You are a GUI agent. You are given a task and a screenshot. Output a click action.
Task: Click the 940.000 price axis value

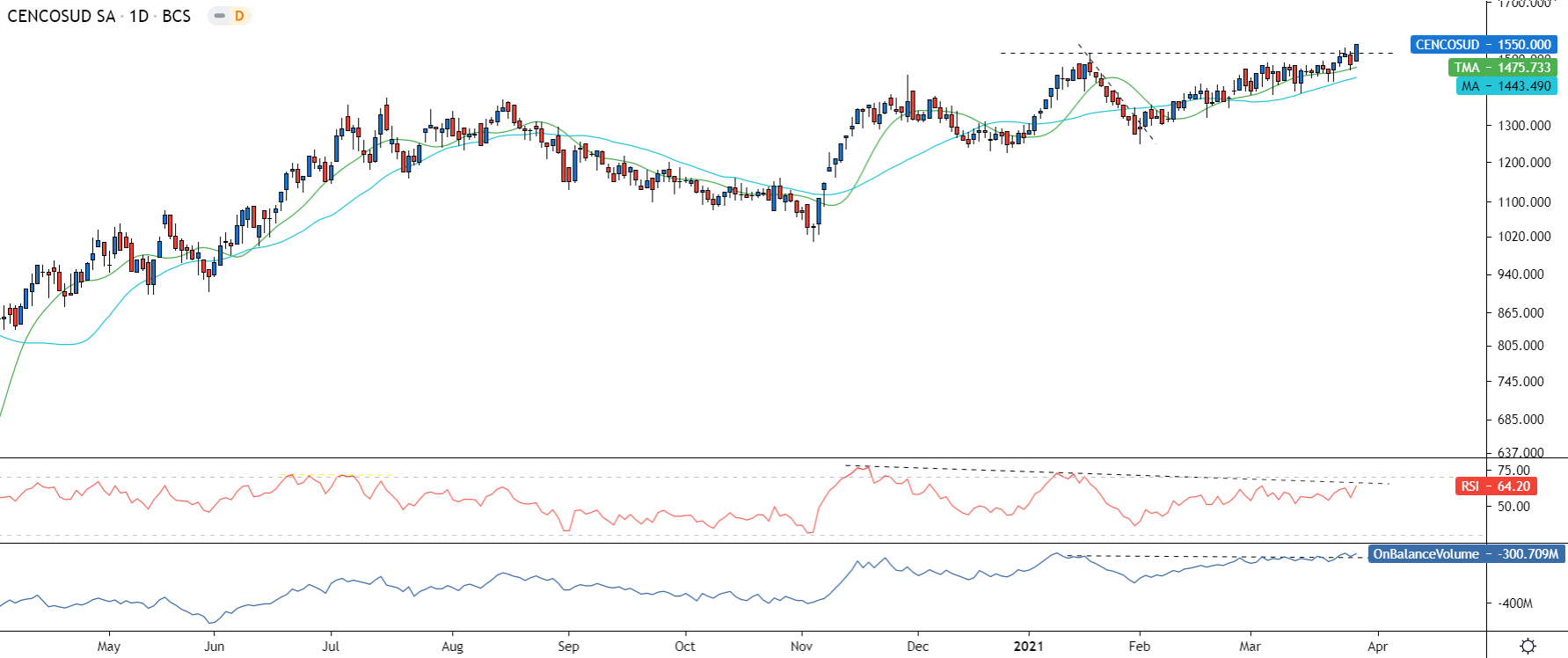1521,274
